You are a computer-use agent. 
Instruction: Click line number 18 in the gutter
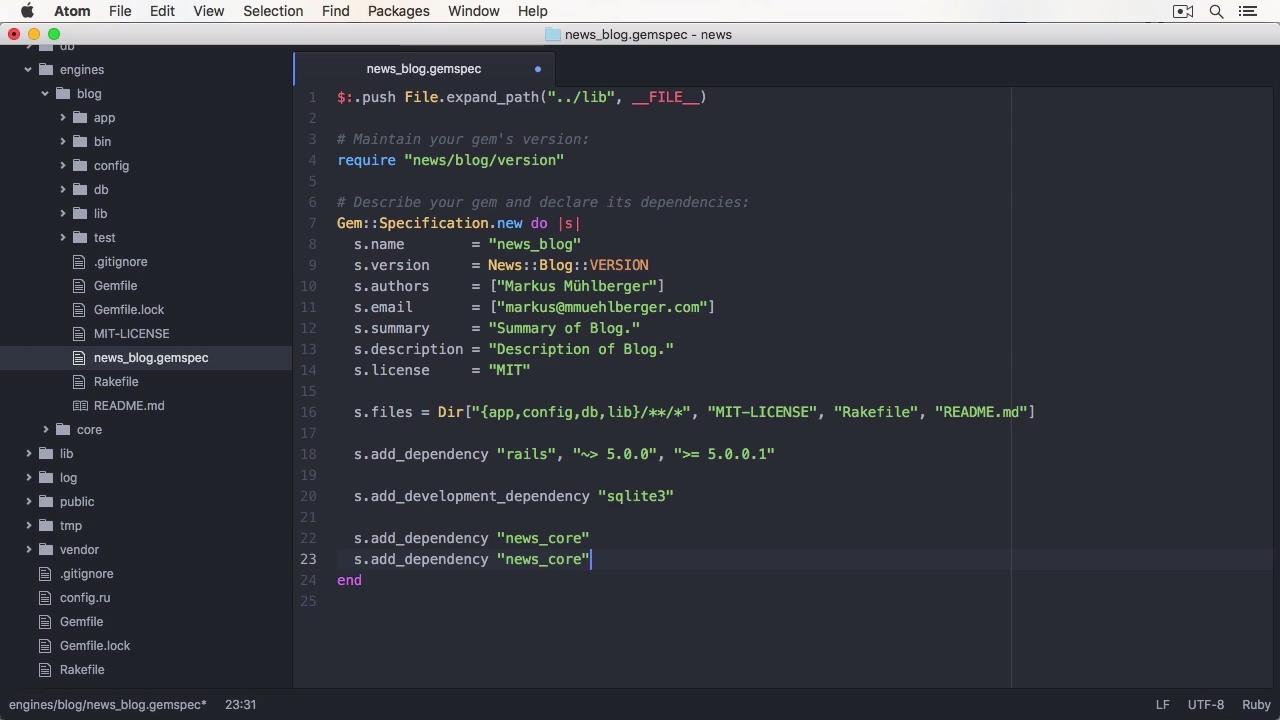coord(308,454)
